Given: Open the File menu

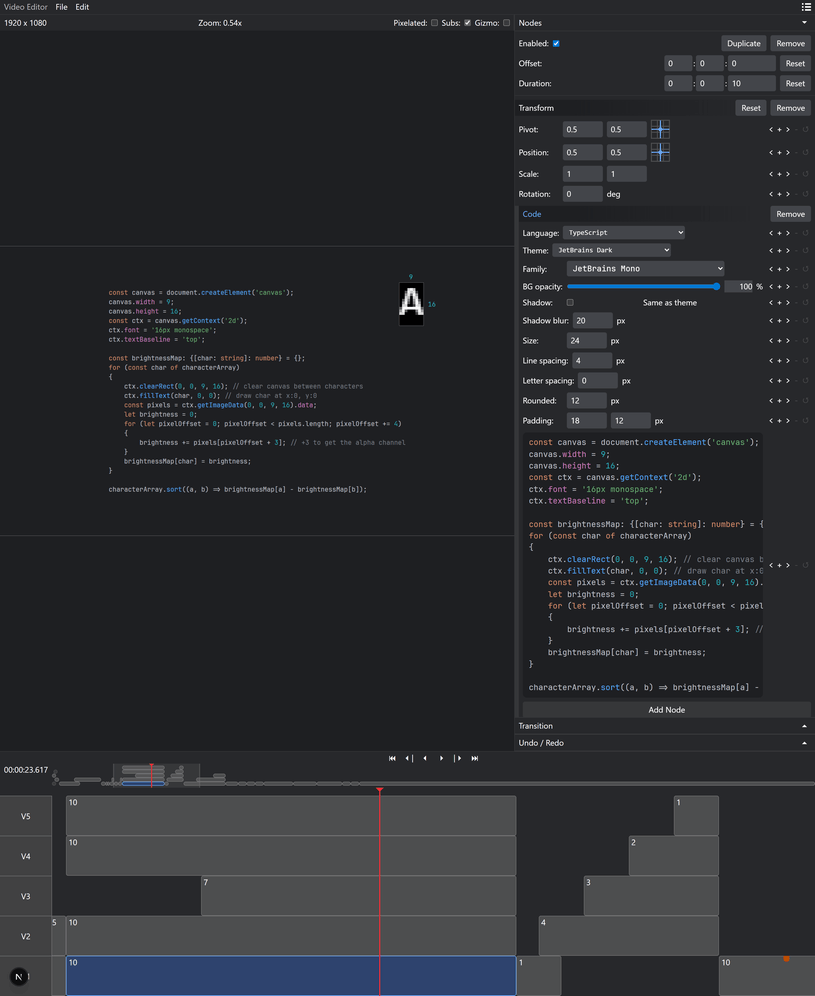Looking at the screenshot, I should [61, 7].
